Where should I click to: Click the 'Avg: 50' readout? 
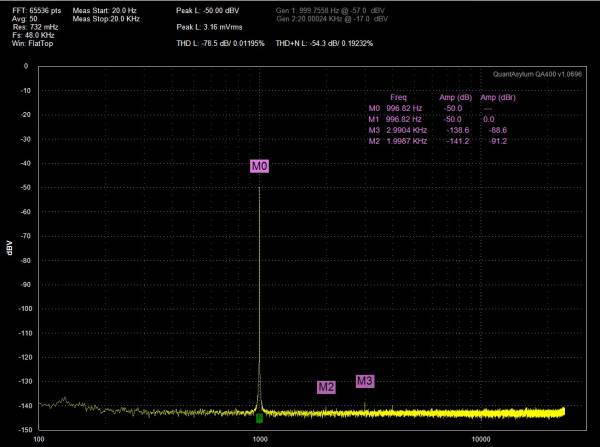[24, 19]
